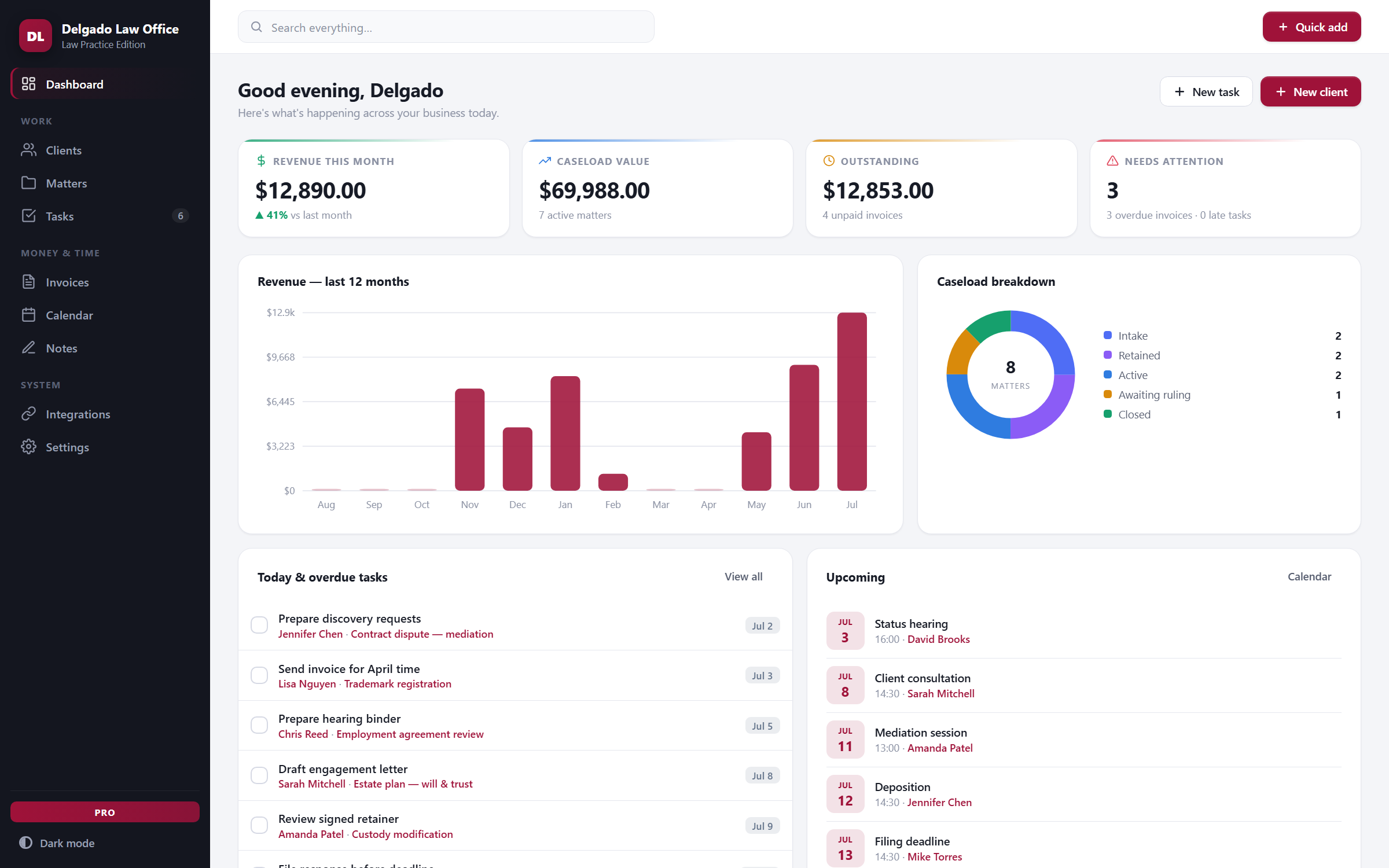Click the November bar in revenue chart
1389x868 pixels.
[469, 439]
